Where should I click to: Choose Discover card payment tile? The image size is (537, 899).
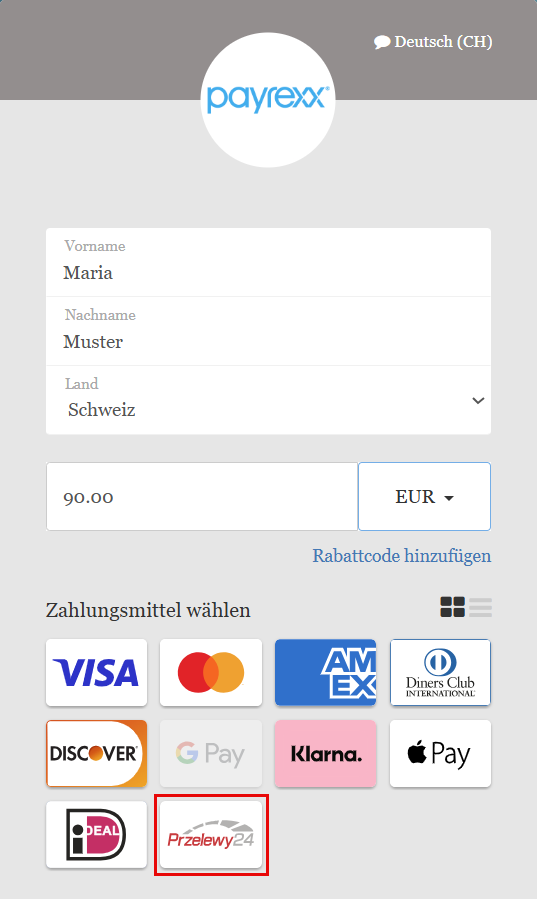[x=96, y=753]
